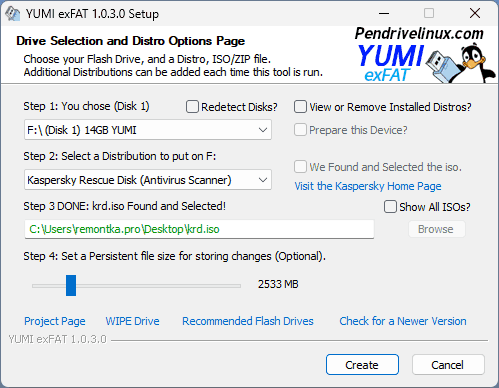Click the penguin mascot image
This screenshot has width=499, height=388.
[478, 62]
